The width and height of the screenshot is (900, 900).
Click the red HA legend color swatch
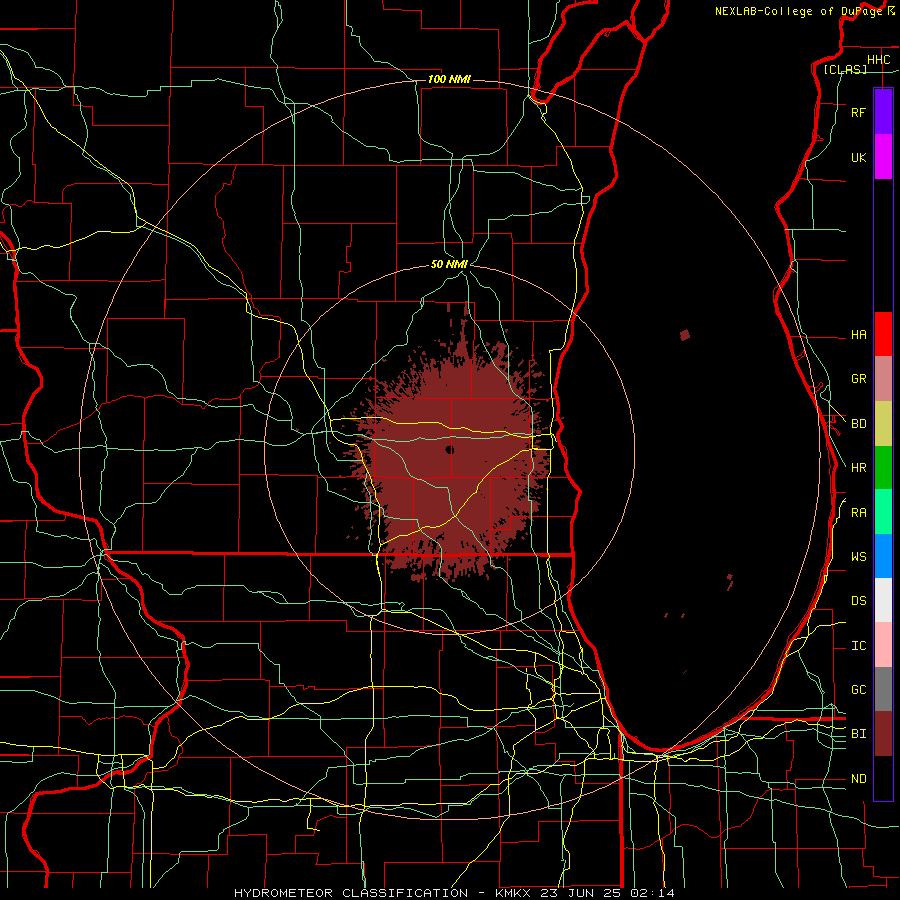883,334
